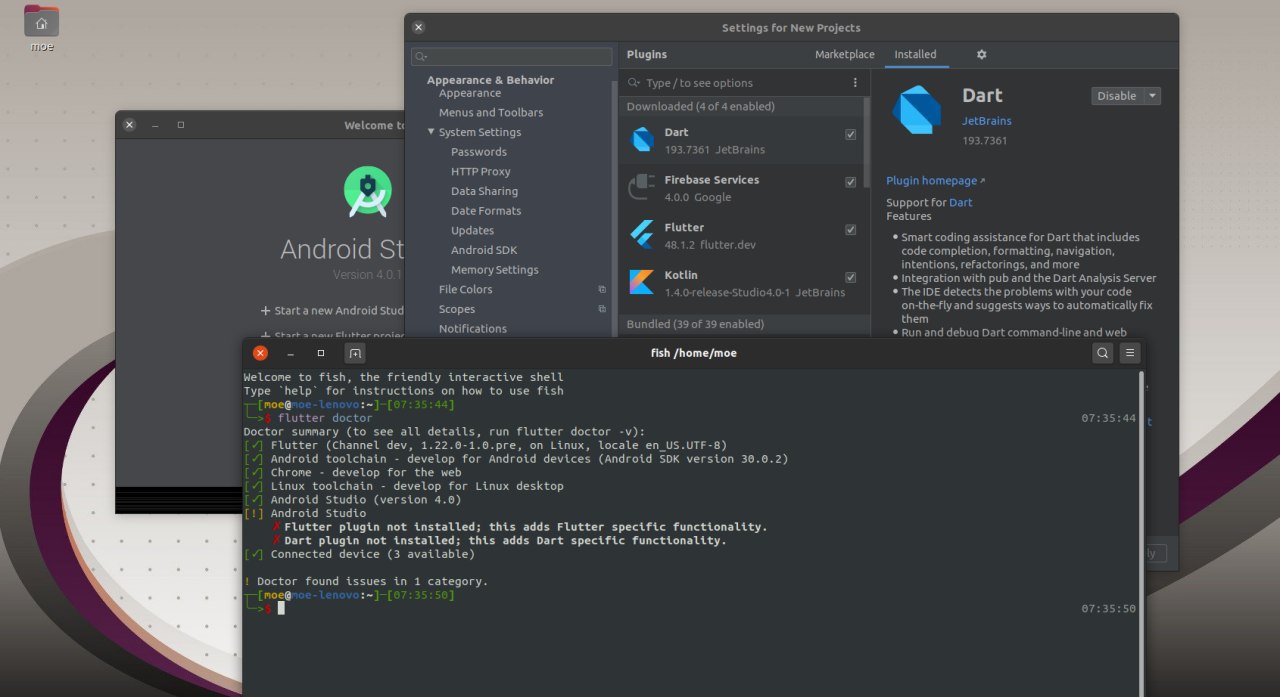Image resolution: width=1280 pixels, height=697 pixels.
Task: Open the plugins gear settings icon
Action: pyautogui.click(x=981, y=54)
